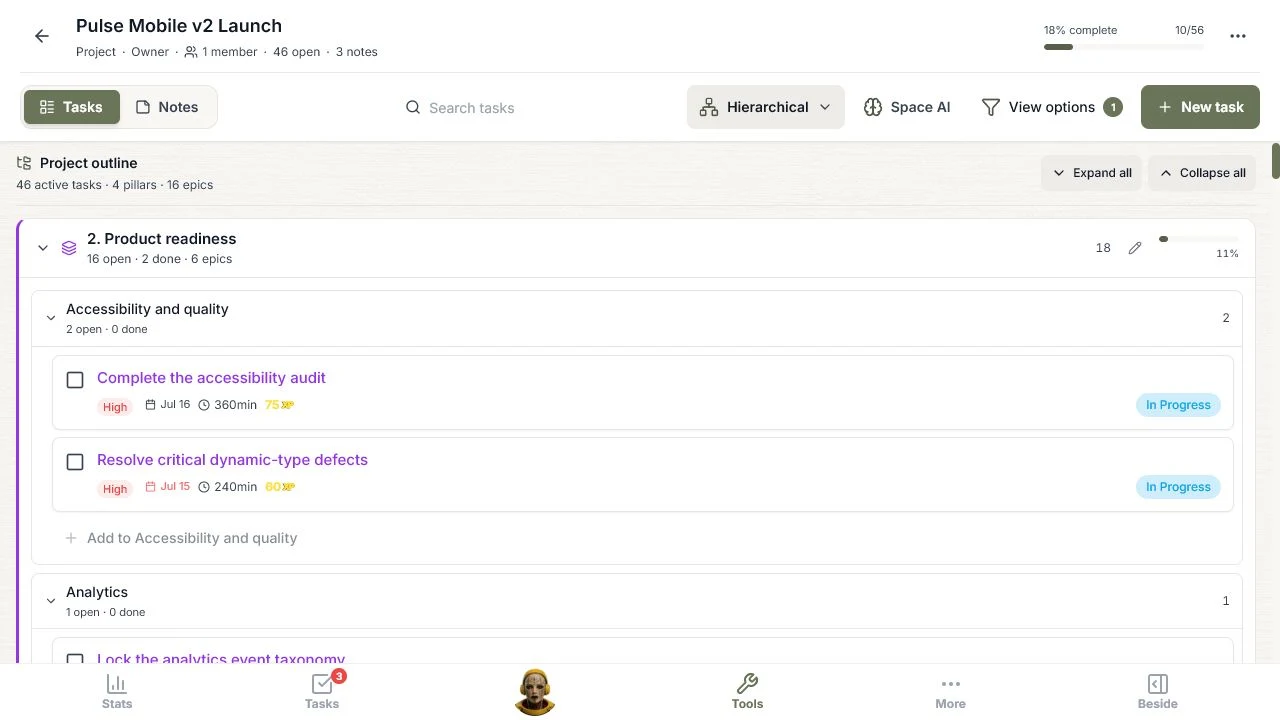Viewport: 1280px width, 720px height.
Task: Switch to the Notes tab
Action: (x=167, y=107)
